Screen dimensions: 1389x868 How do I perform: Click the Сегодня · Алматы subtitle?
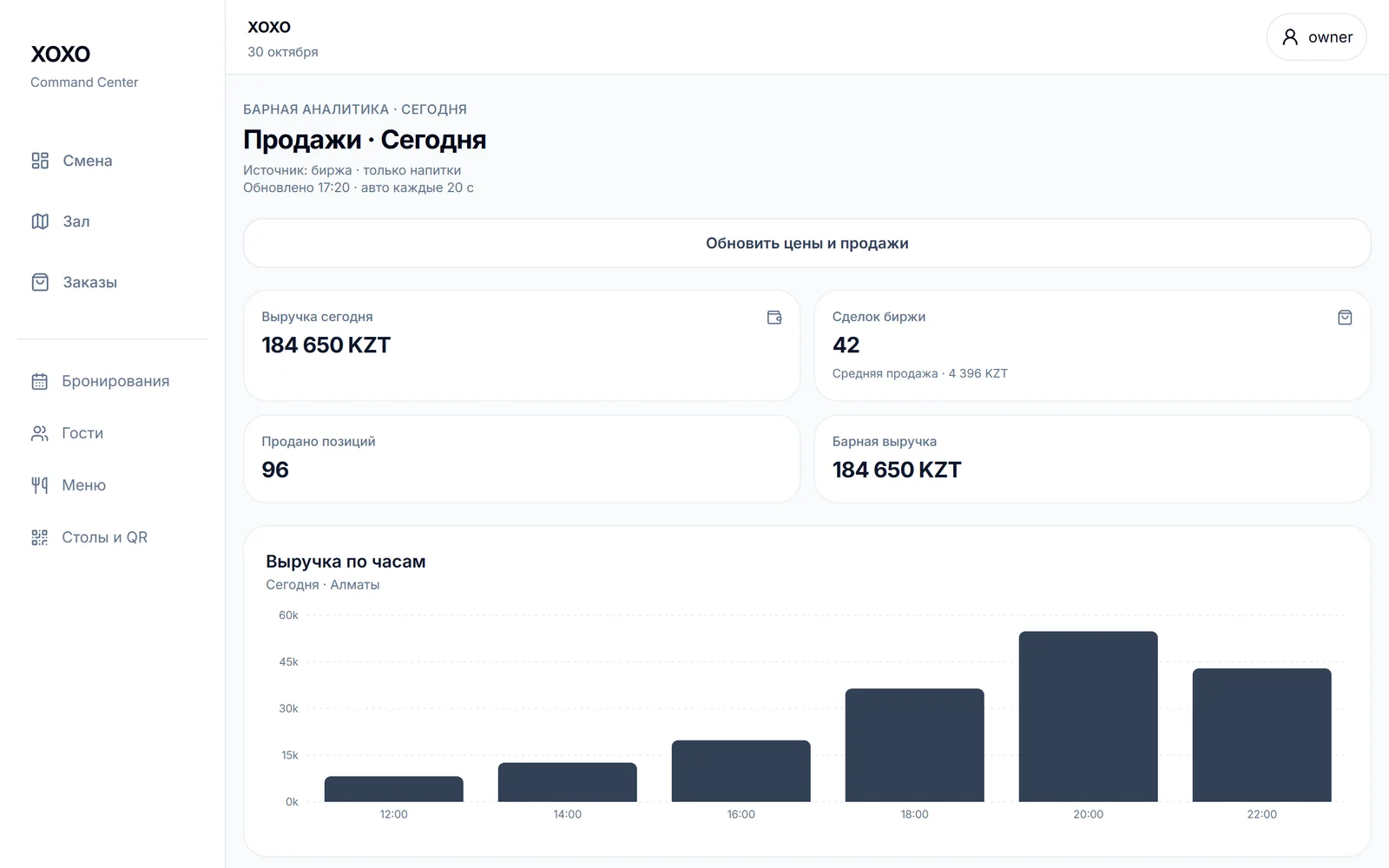(x=323, y=585)
